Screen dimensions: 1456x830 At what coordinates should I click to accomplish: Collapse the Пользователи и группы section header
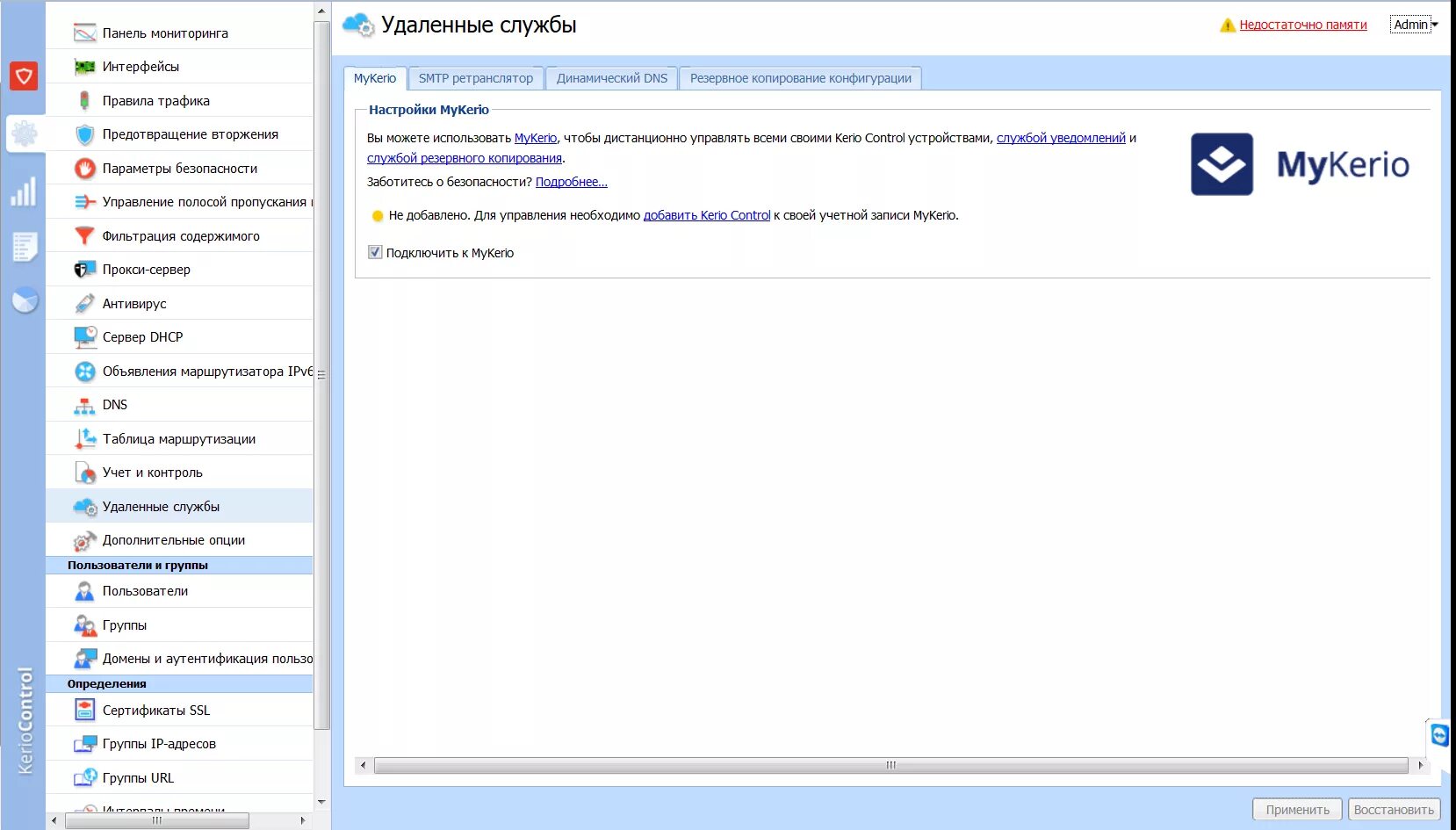tap(179, 566)
